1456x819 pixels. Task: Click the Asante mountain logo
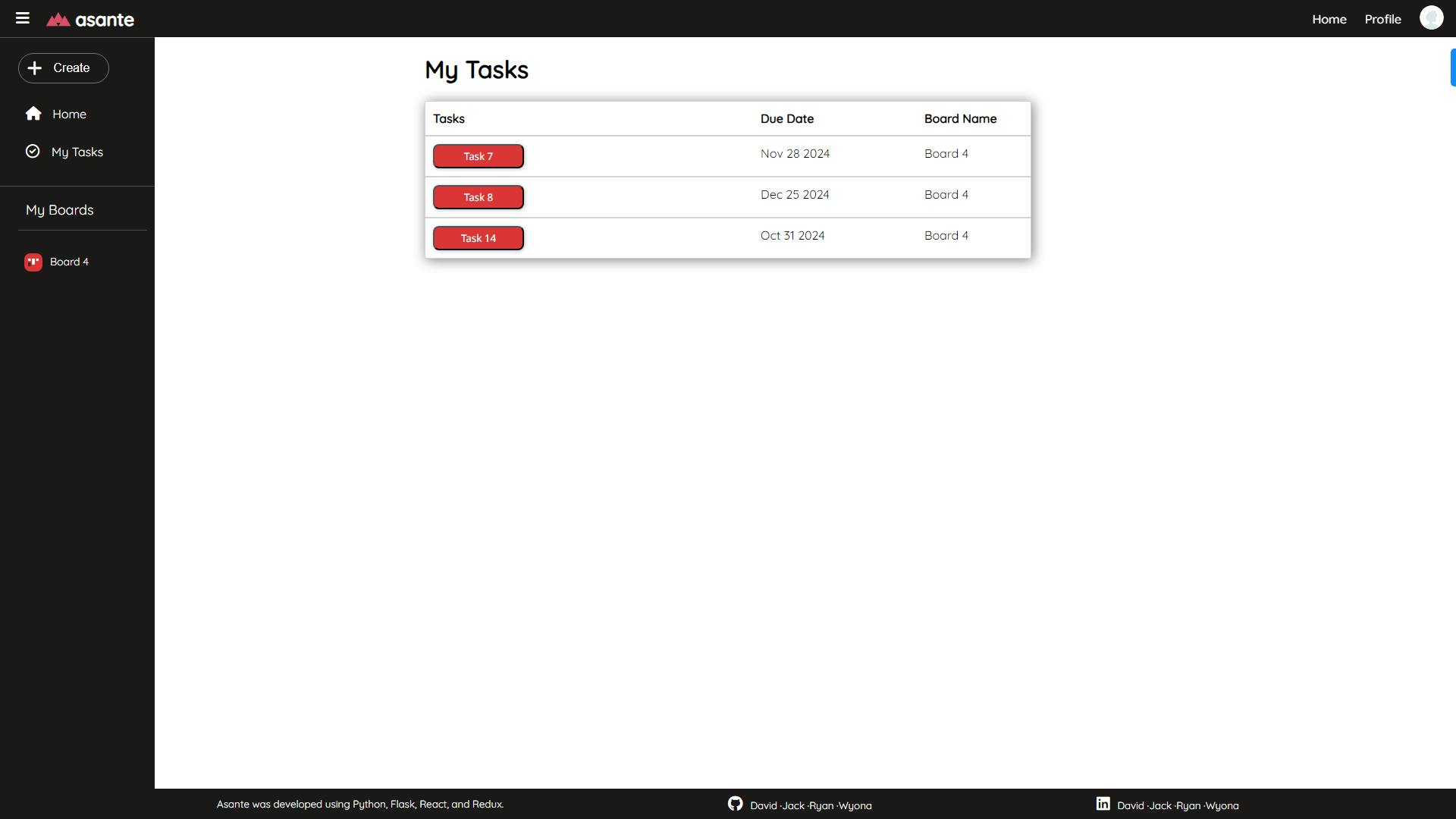[58, 20]
